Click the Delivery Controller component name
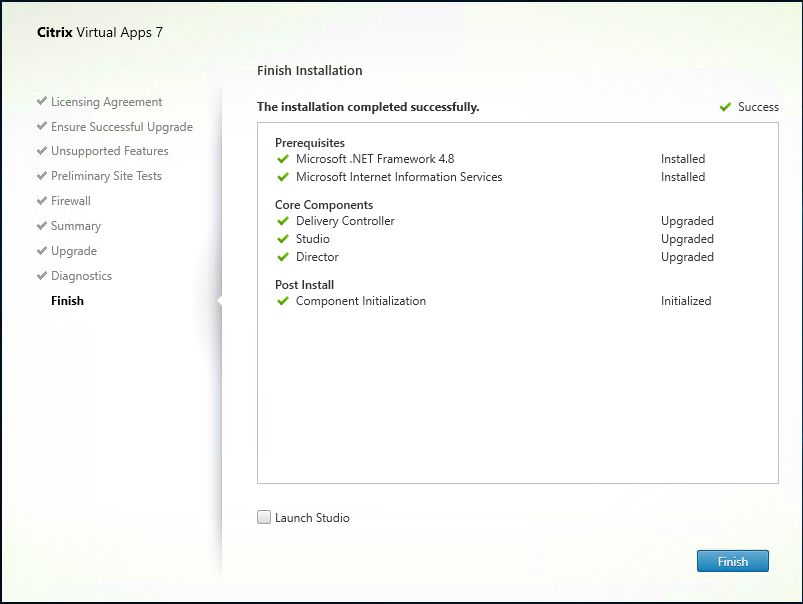 pyautogui.click(x=345, y=221)
